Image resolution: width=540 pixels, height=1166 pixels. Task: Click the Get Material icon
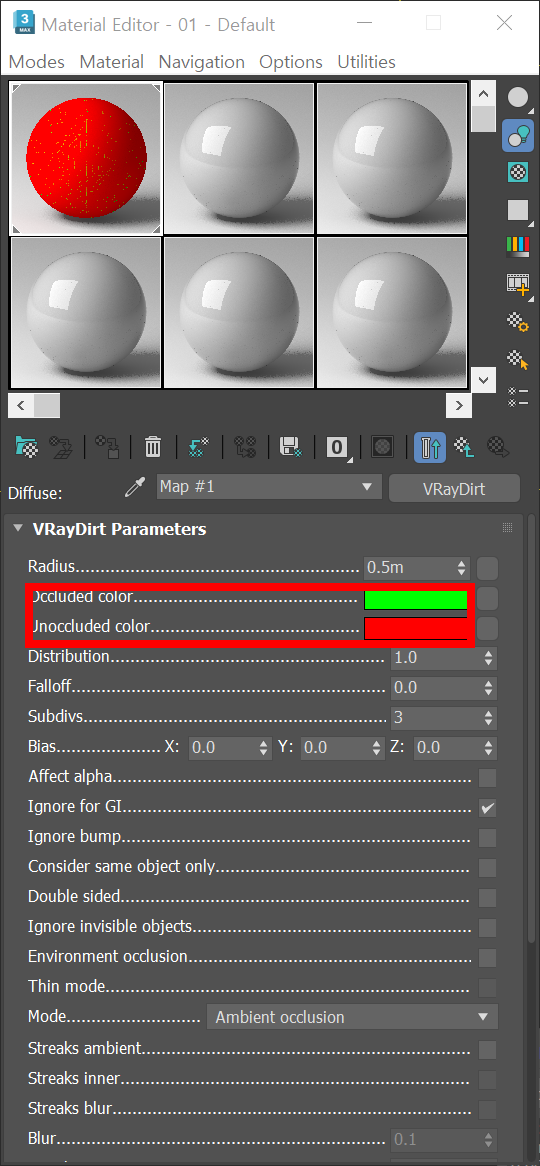coord(27,447)
